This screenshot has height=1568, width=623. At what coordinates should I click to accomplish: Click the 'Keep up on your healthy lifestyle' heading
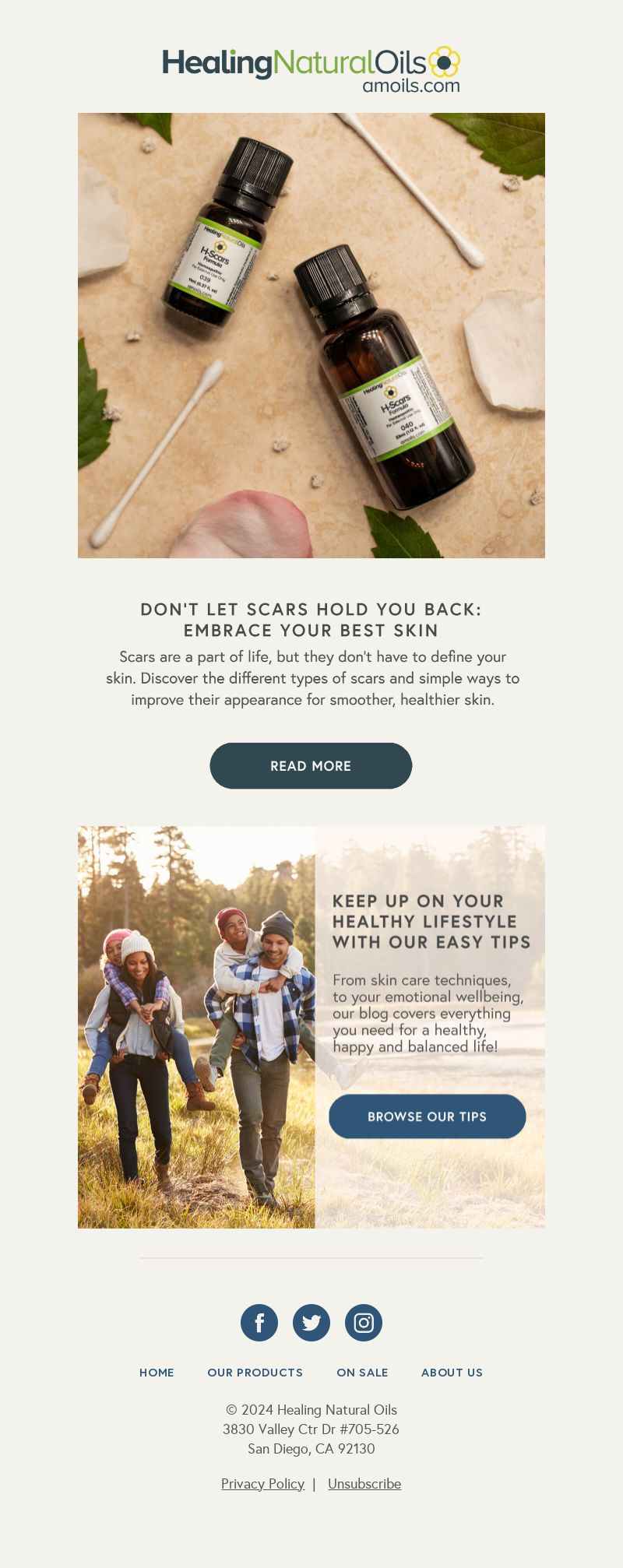coord(431,922)
